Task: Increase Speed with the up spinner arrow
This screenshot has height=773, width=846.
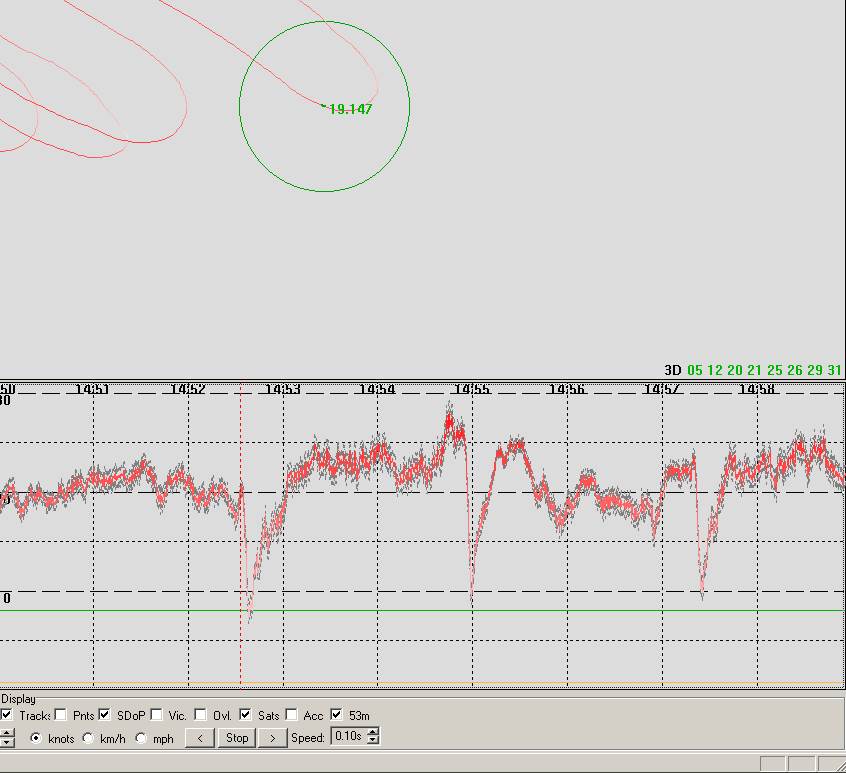Action: [x=373, y=734]
